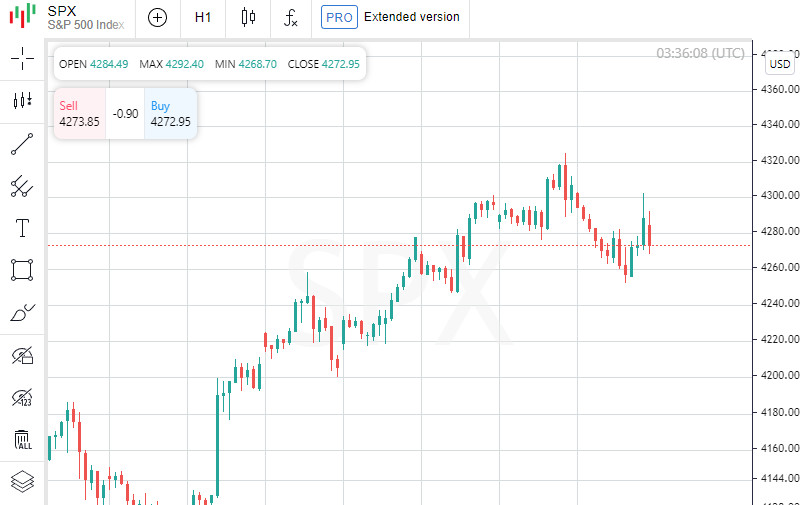Click the Buy 4272.95 button
The width and height of the screenshot is (805, 505).
[x=170, y=114]
